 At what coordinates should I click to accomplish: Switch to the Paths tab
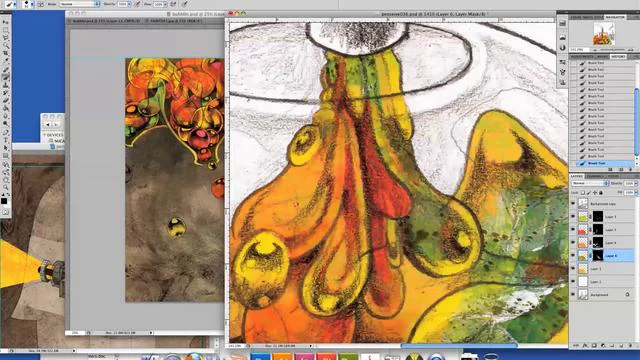pyautogui.click(x=613, y=176)
